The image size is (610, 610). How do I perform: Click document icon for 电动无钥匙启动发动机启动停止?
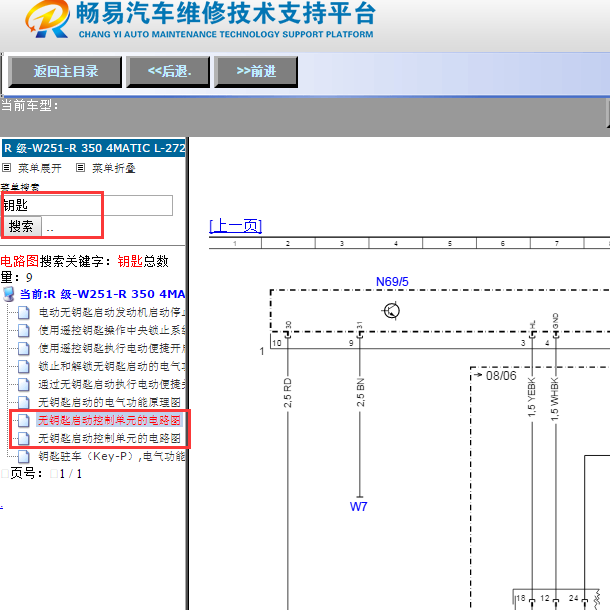pyautogui.click(x=23, y=312)
